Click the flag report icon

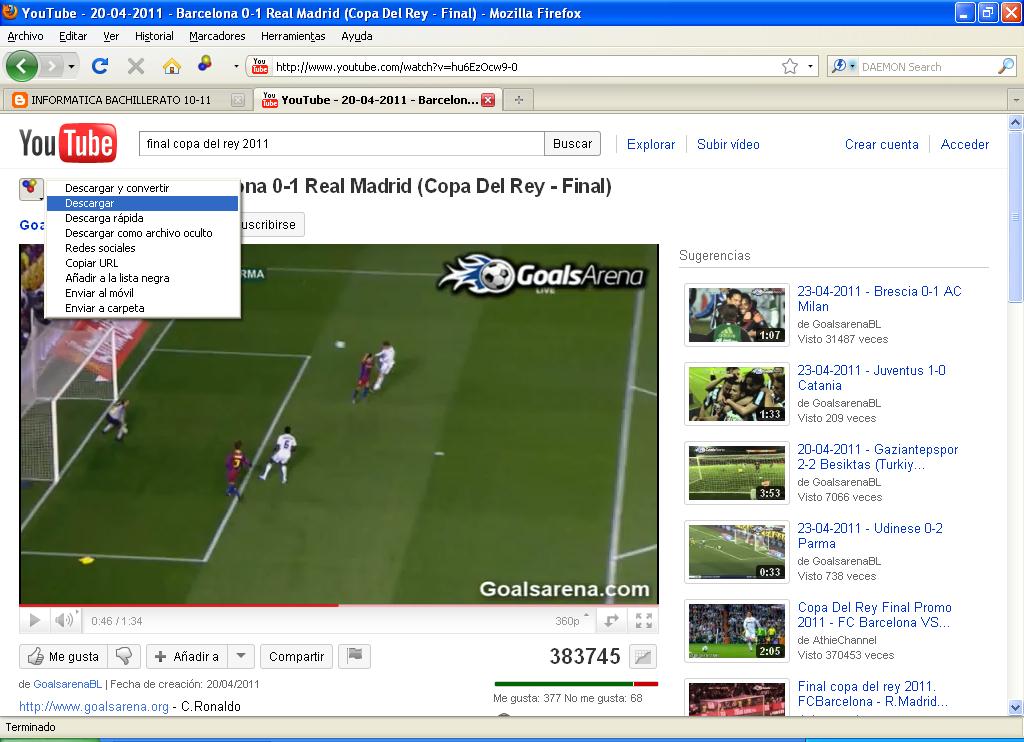(355, 656)
